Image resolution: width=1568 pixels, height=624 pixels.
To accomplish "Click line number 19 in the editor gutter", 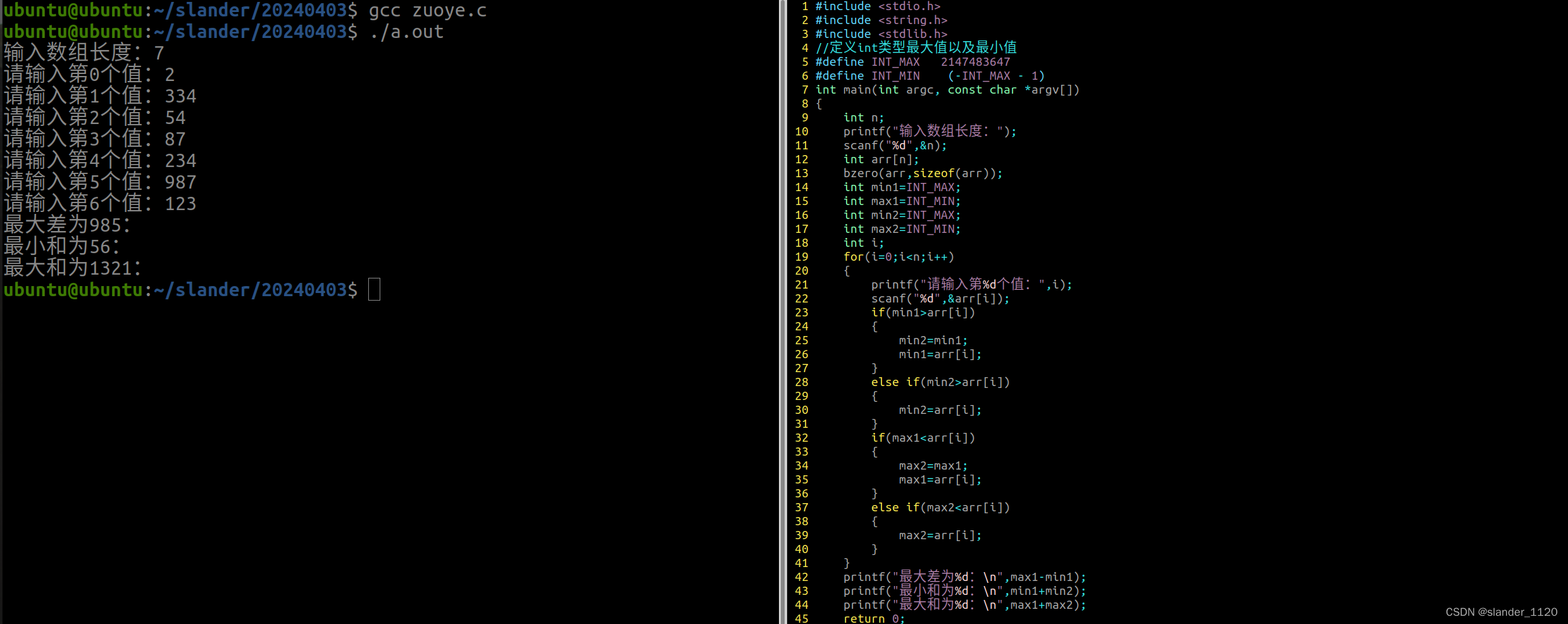I will (801, 257).
